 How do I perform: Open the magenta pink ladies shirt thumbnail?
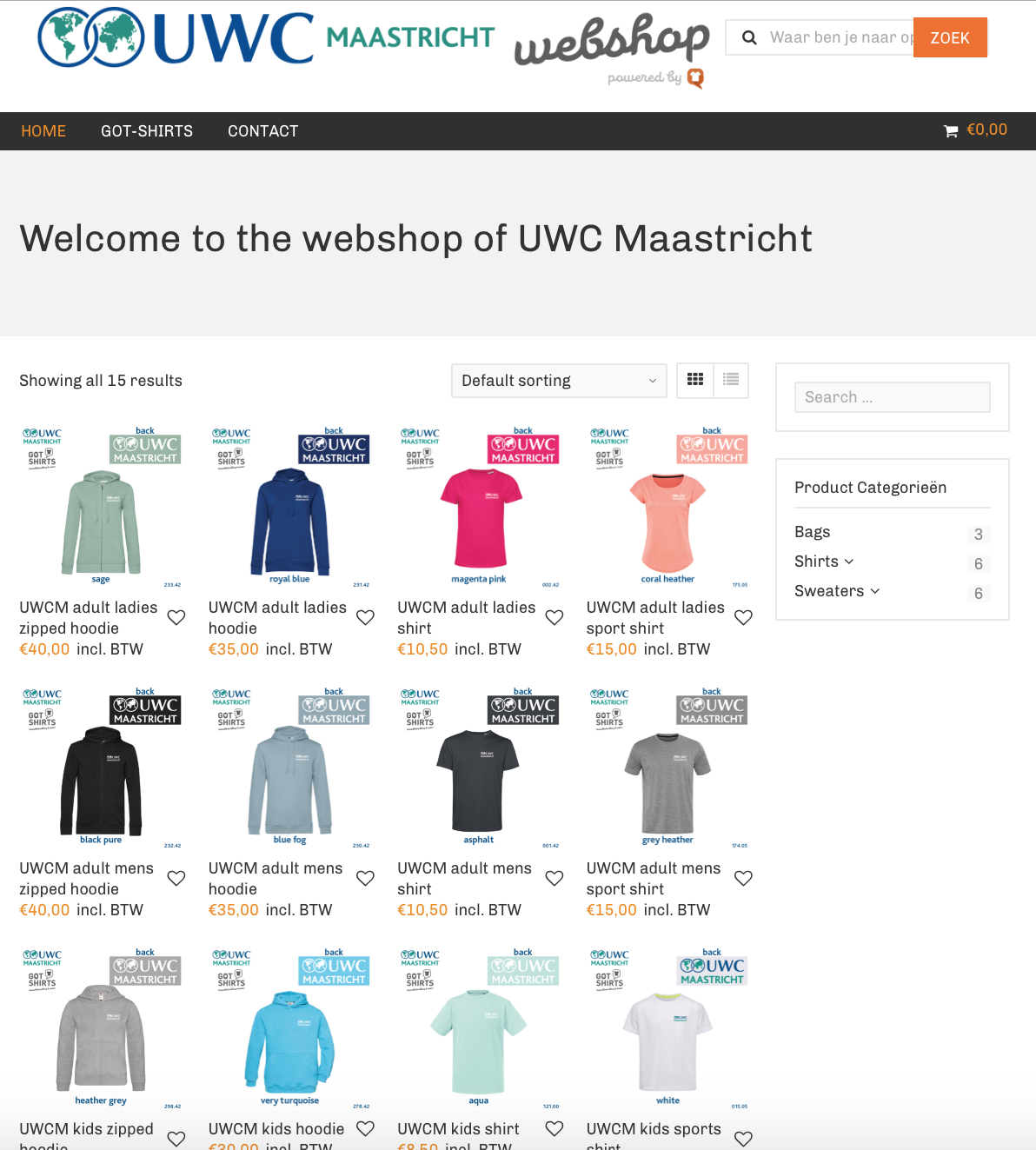pyautogui.click(x=480, y=506)
